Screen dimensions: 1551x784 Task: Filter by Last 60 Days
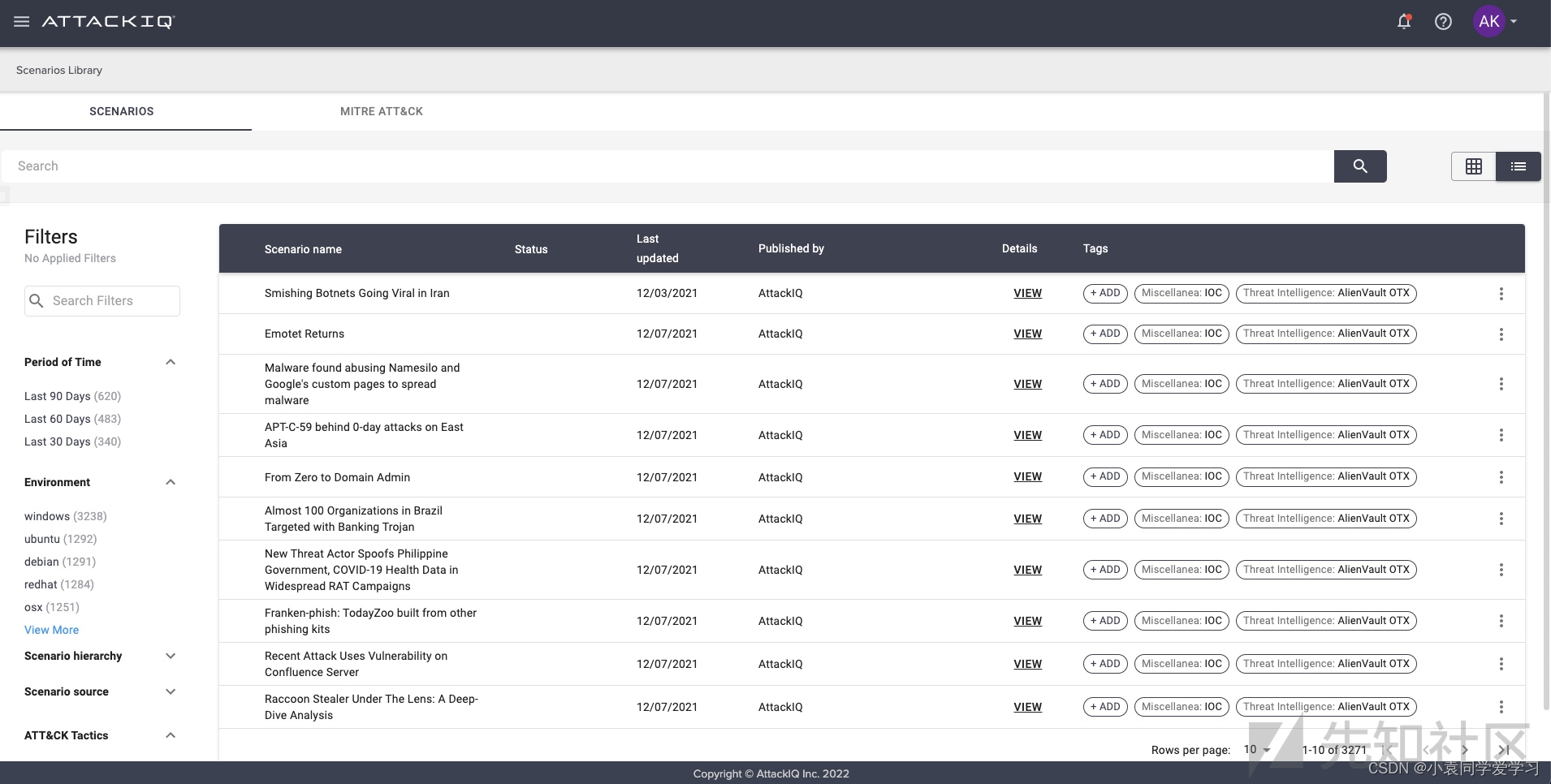pos(72,419)
